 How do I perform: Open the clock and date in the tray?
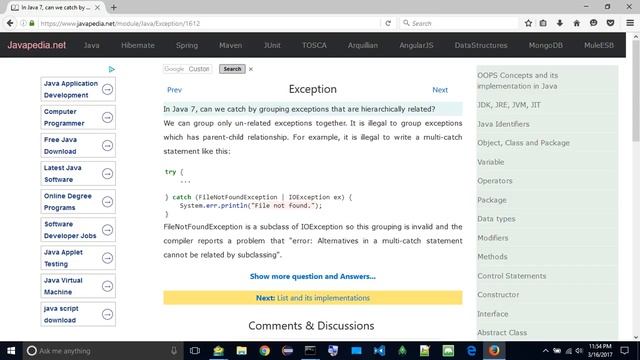[600, 351]
